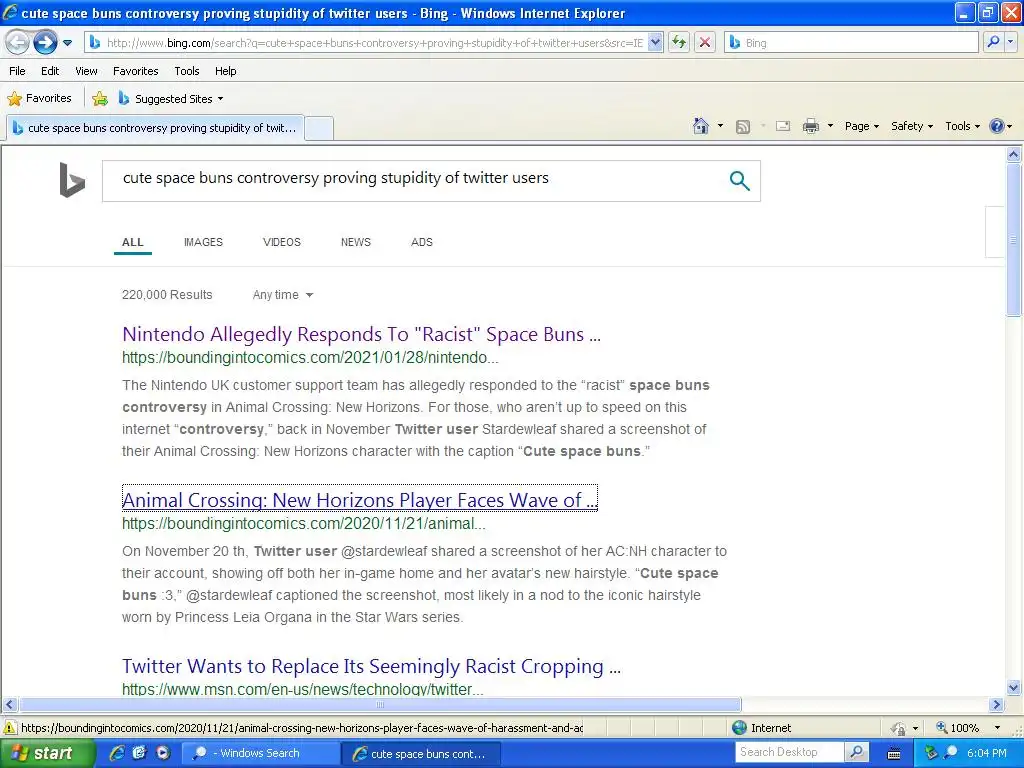Click the teal magnifier search icon on page
The width and height of the screenshot is (1024, 768).
pos(739,180)
